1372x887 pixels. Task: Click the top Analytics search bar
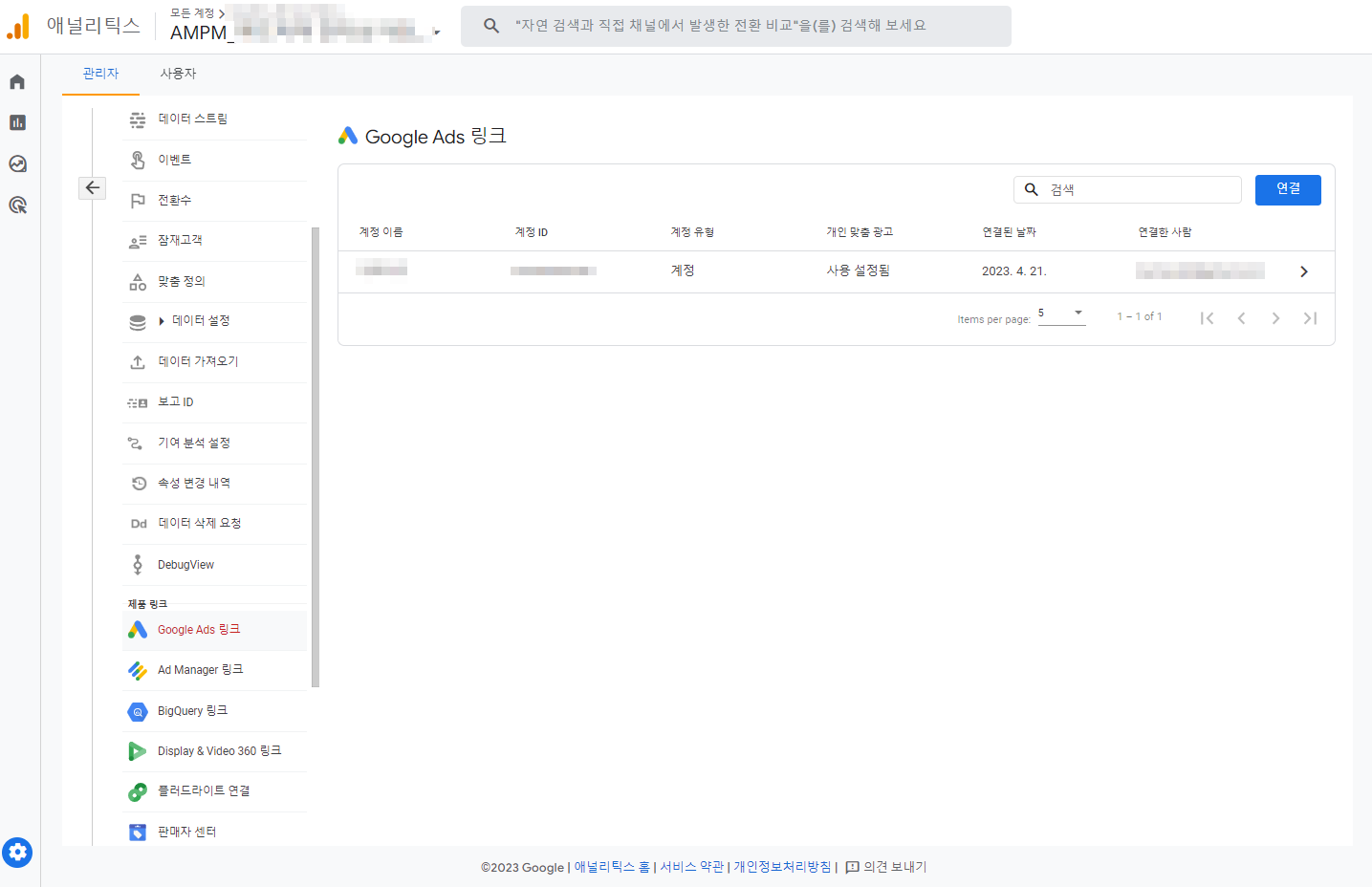pos(735,26)
